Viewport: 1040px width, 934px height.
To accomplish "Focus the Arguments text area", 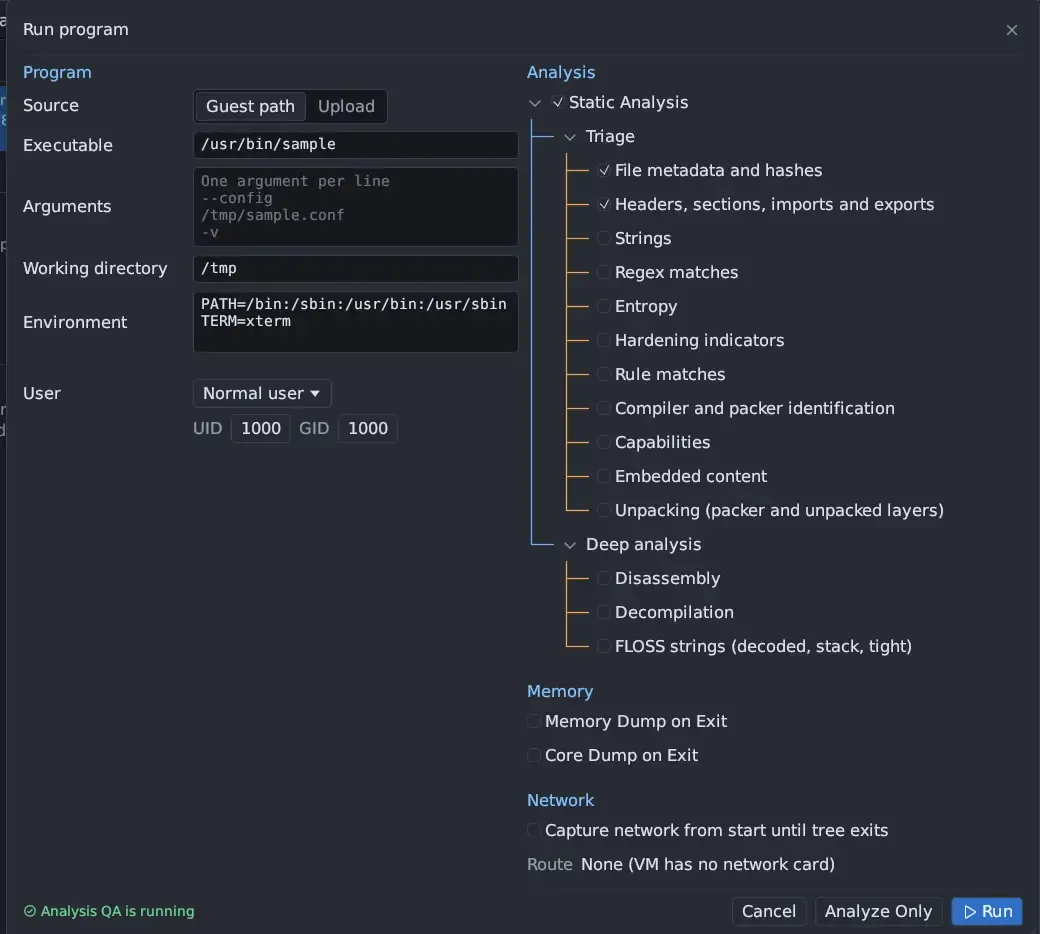I will 356,207.
